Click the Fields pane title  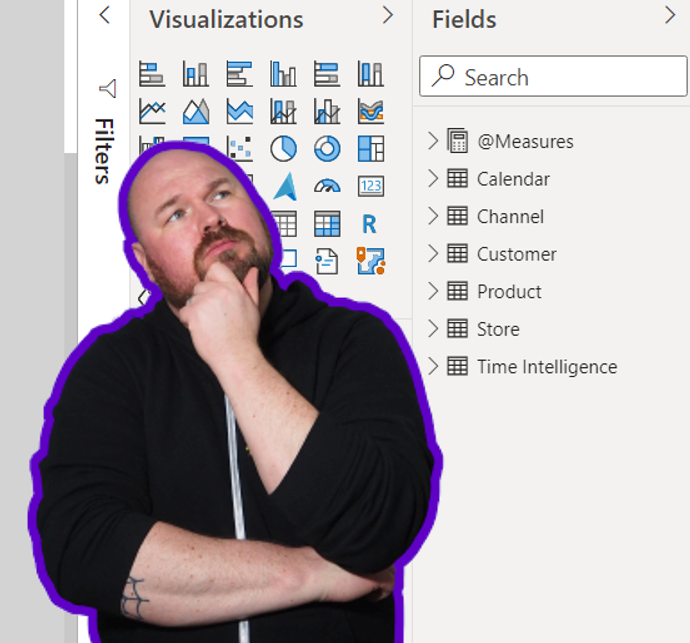[x=464, y=19]
